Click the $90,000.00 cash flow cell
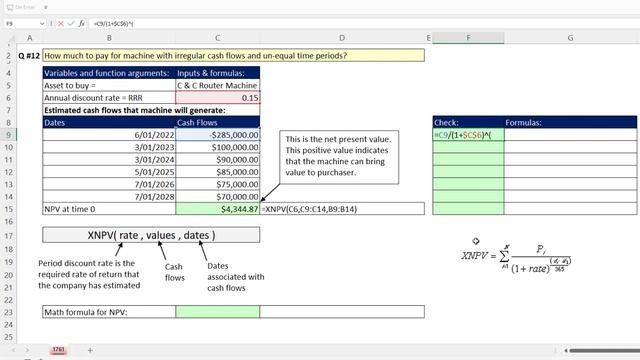 (x=218, y=160)
